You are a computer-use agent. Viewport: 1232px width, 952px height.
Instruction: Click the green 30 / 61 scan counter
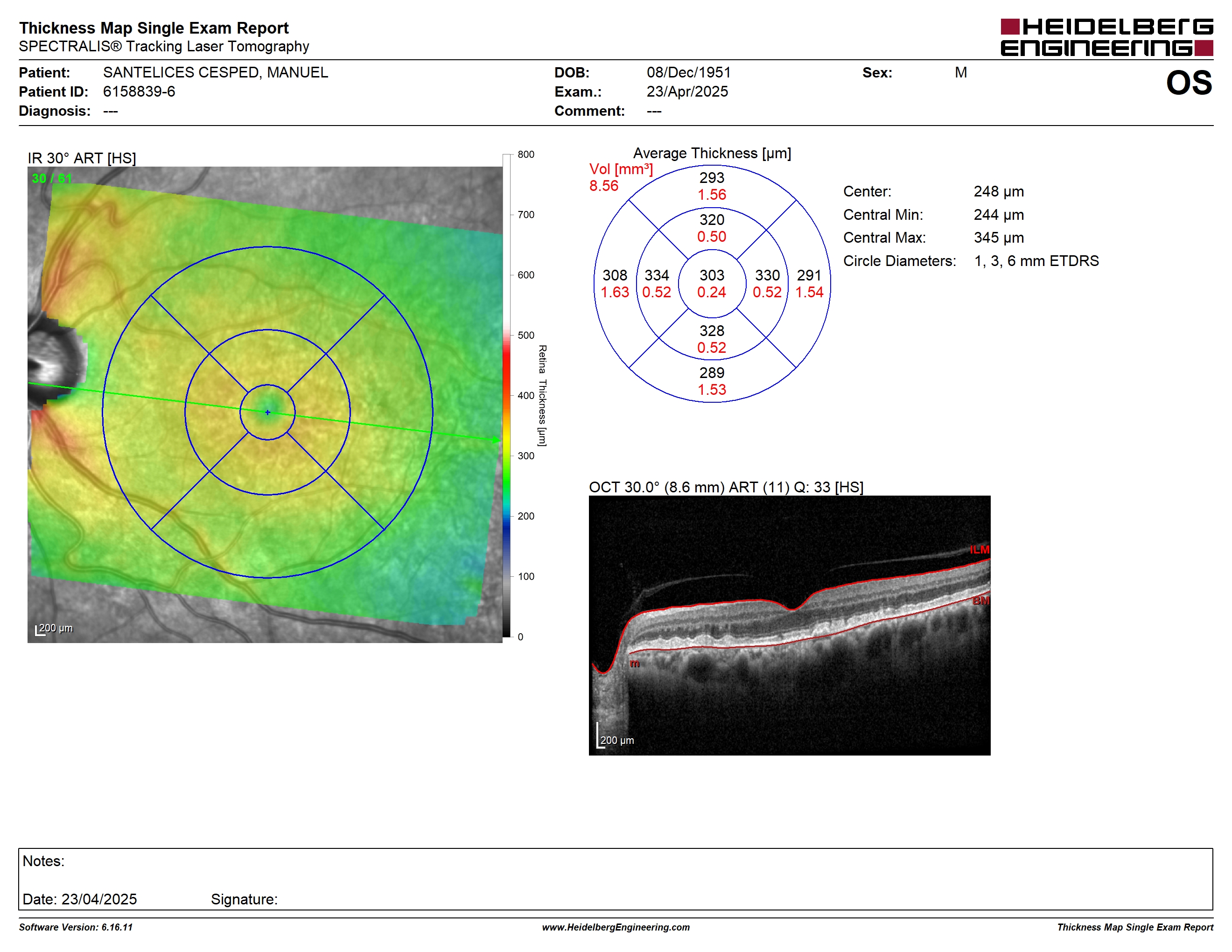(x=52, y=178)
